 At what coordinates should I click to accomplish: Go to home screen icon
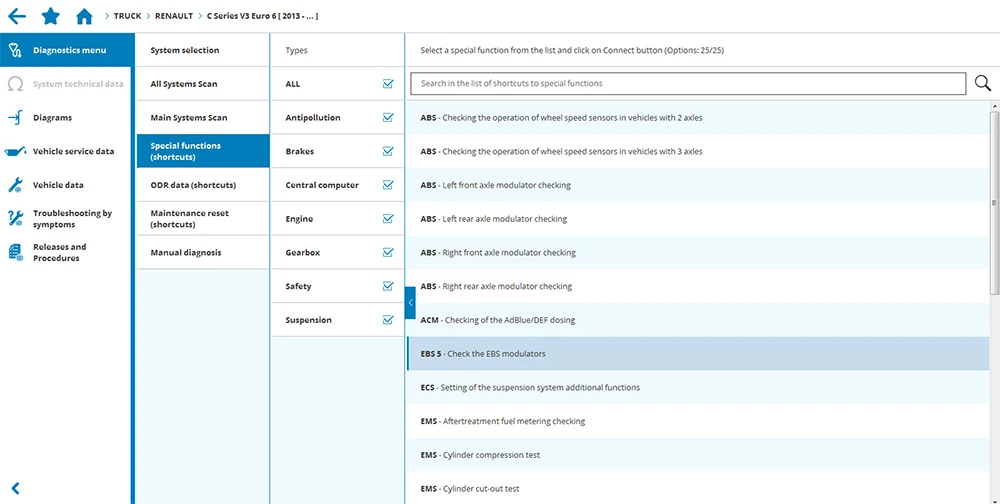[84, 16]
